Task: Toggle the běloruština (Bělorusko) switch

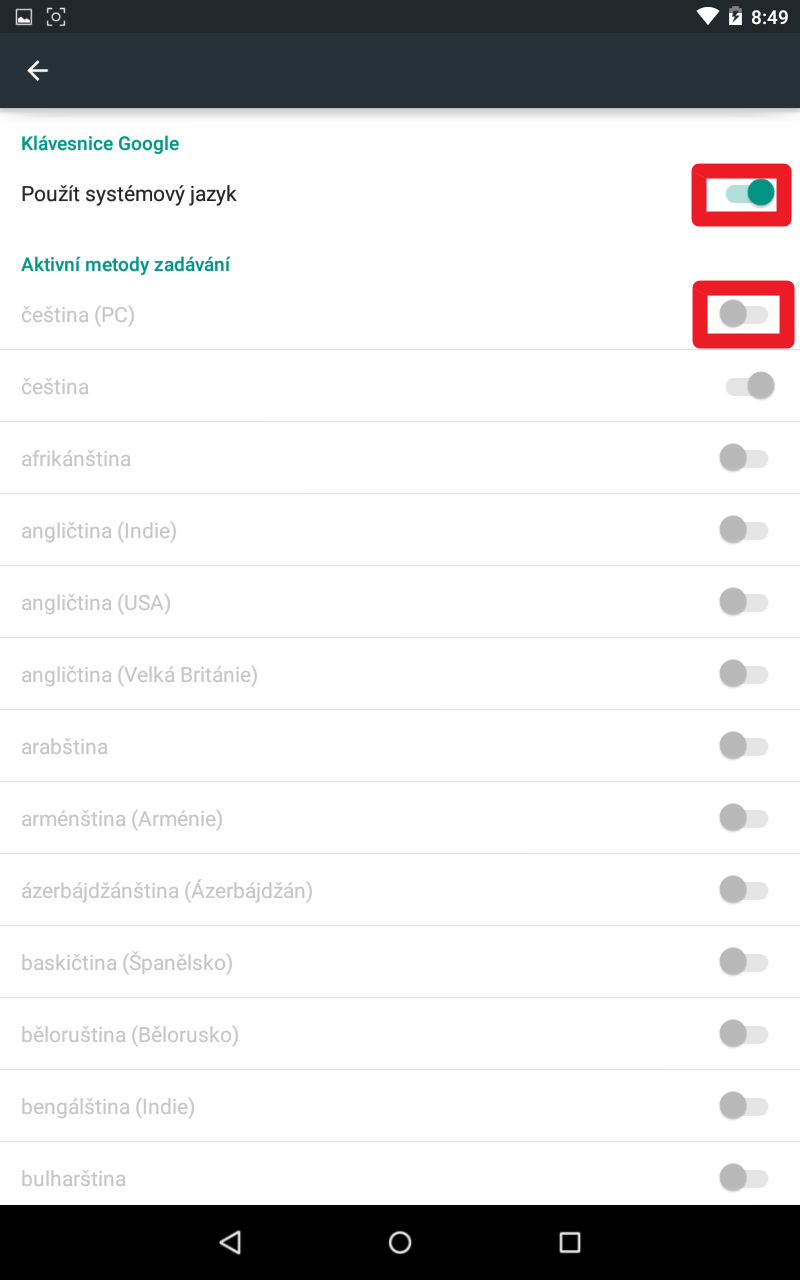Action: point(743,1034)
